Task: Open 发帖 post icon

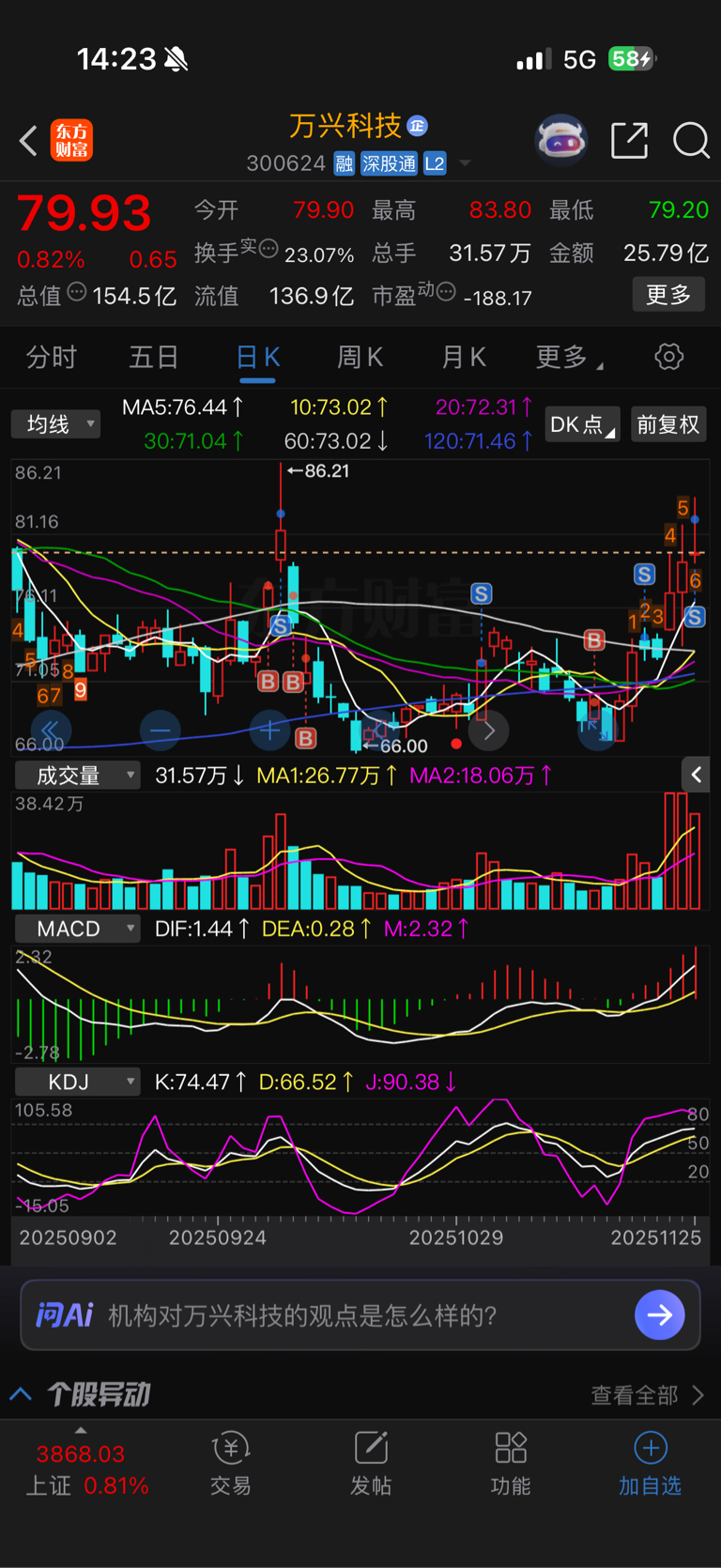Action: (x=371, y=1463)
